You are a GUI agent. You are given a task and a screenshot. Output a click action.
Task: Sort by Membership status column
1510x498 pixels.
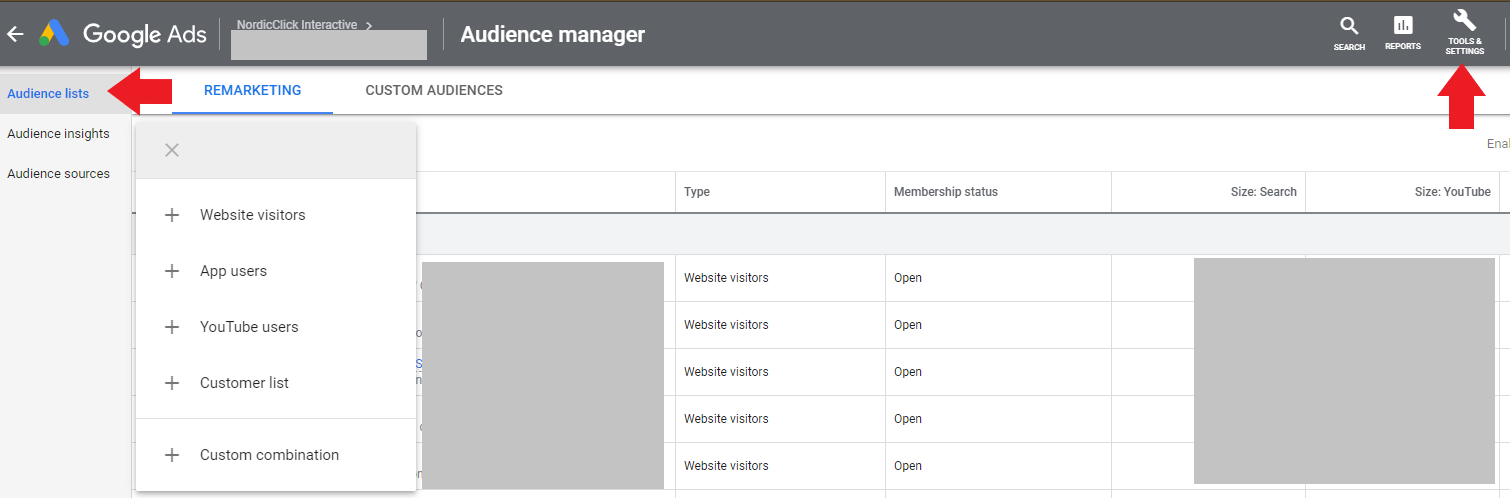tap(945, 192)
